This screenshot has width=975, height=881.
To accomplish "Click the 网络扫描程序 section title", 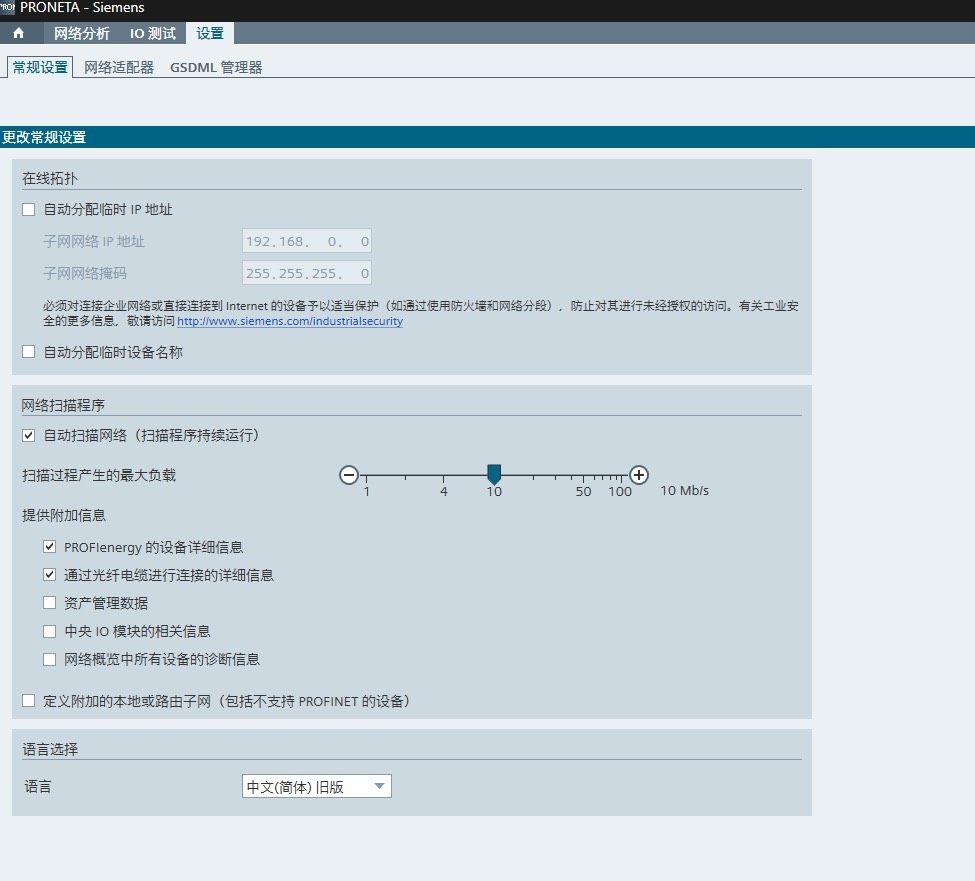I will click(x=63, y=405).
